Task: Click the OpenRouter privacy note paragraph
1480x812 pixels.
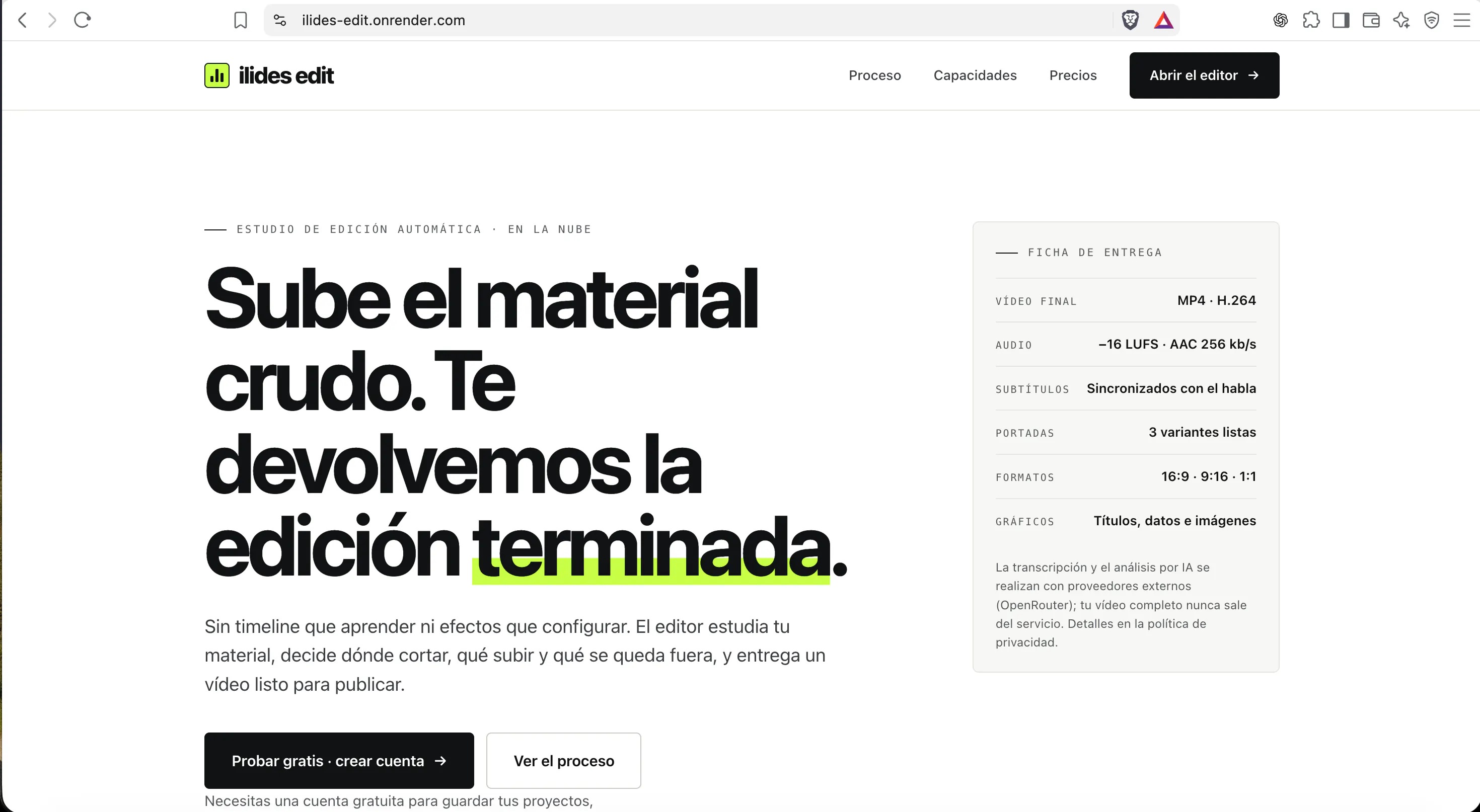Action: (1121, 604)
